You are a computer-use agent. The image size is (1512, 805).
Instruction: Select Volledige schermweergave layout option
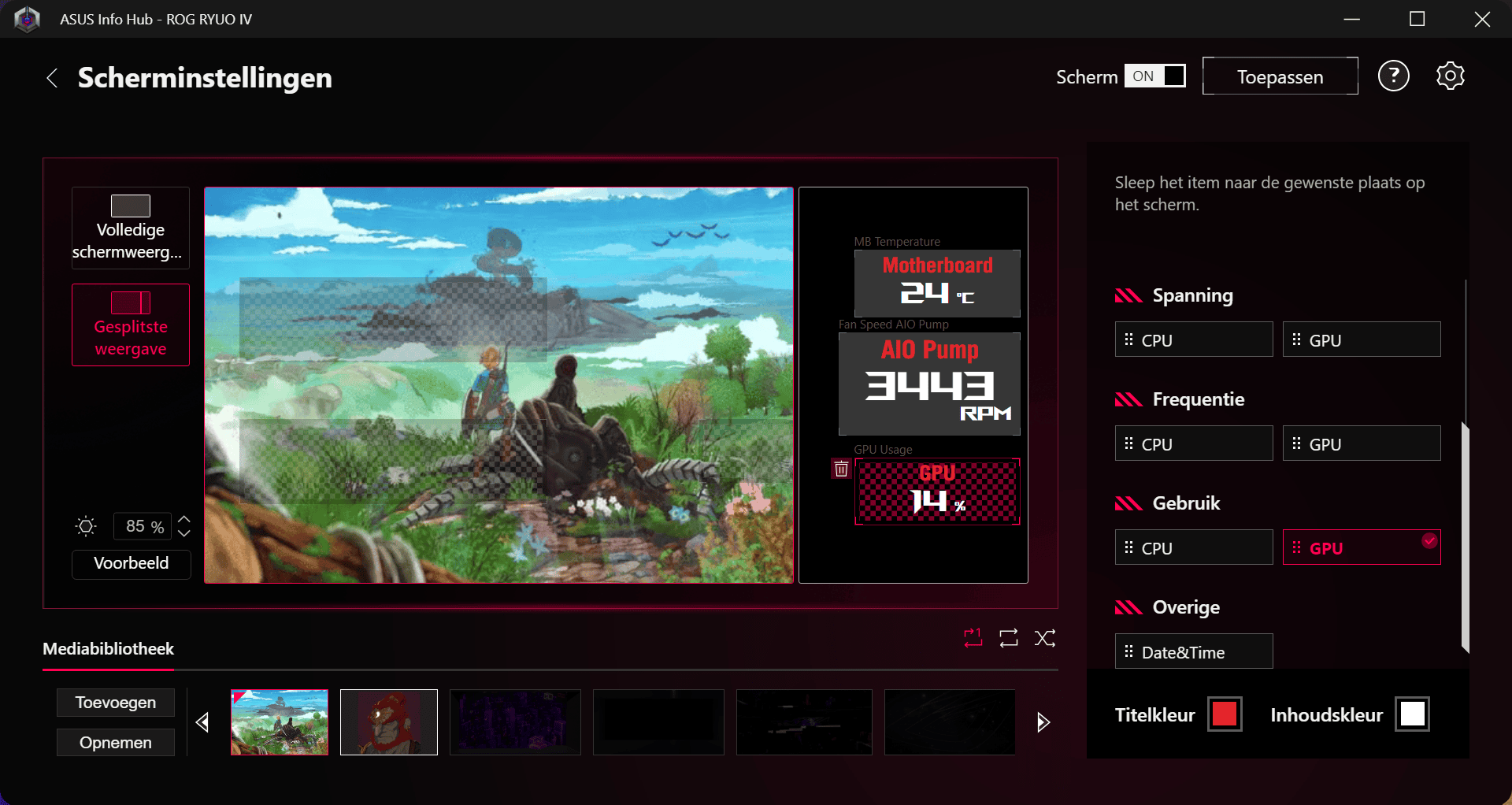pyautogui.click(x=131, y=228)
